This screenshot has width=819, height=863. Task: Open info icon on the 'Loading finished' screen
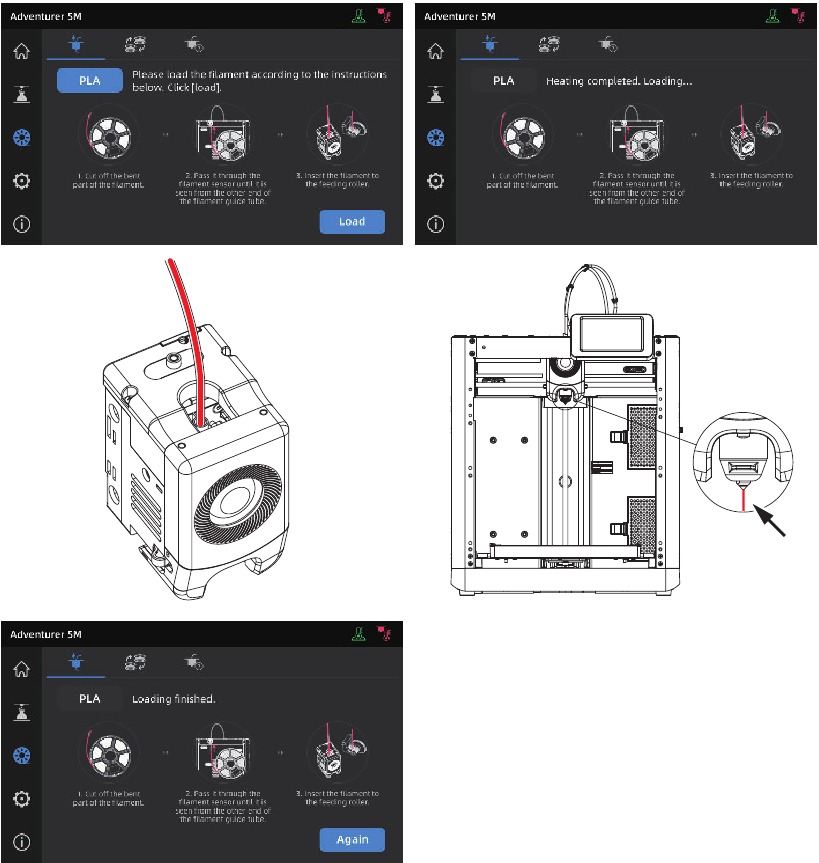coord(21,842)
